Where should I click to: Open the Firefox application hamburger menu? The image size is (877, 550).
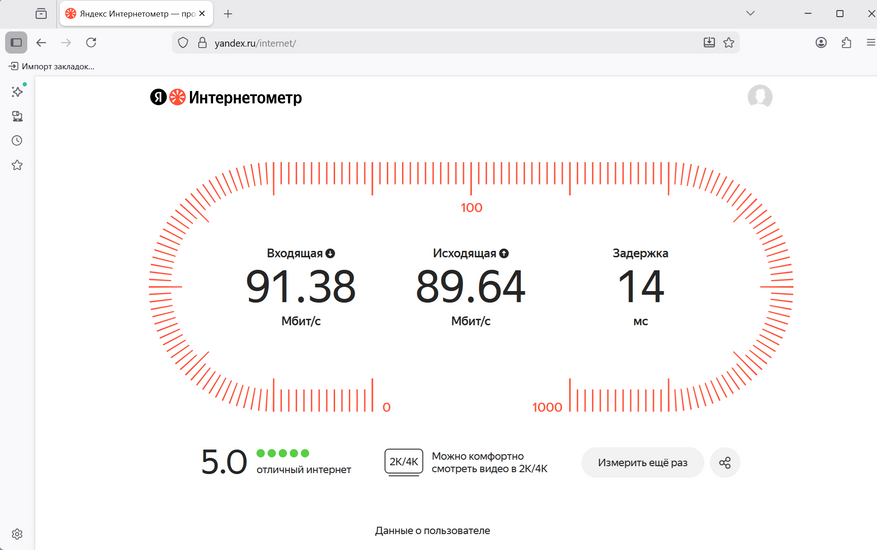pyautogui.click(x=868, y=43)
